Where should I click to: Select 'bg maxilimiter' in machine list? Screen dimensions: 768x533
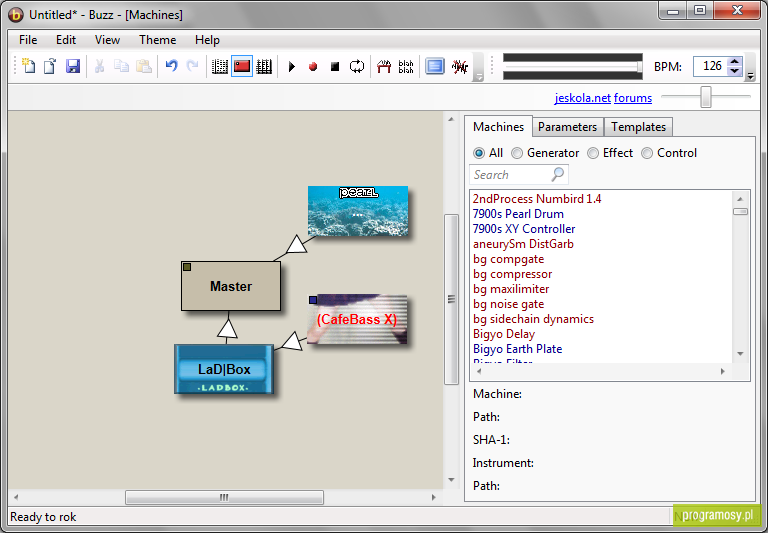(511, 289)
